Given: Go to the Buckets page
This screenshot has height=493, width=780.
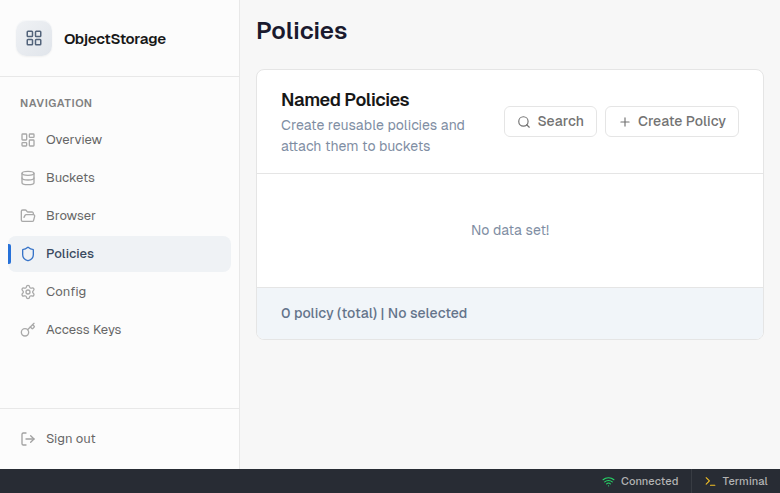Looking at the screenshot, I should (x=70, y=178).
